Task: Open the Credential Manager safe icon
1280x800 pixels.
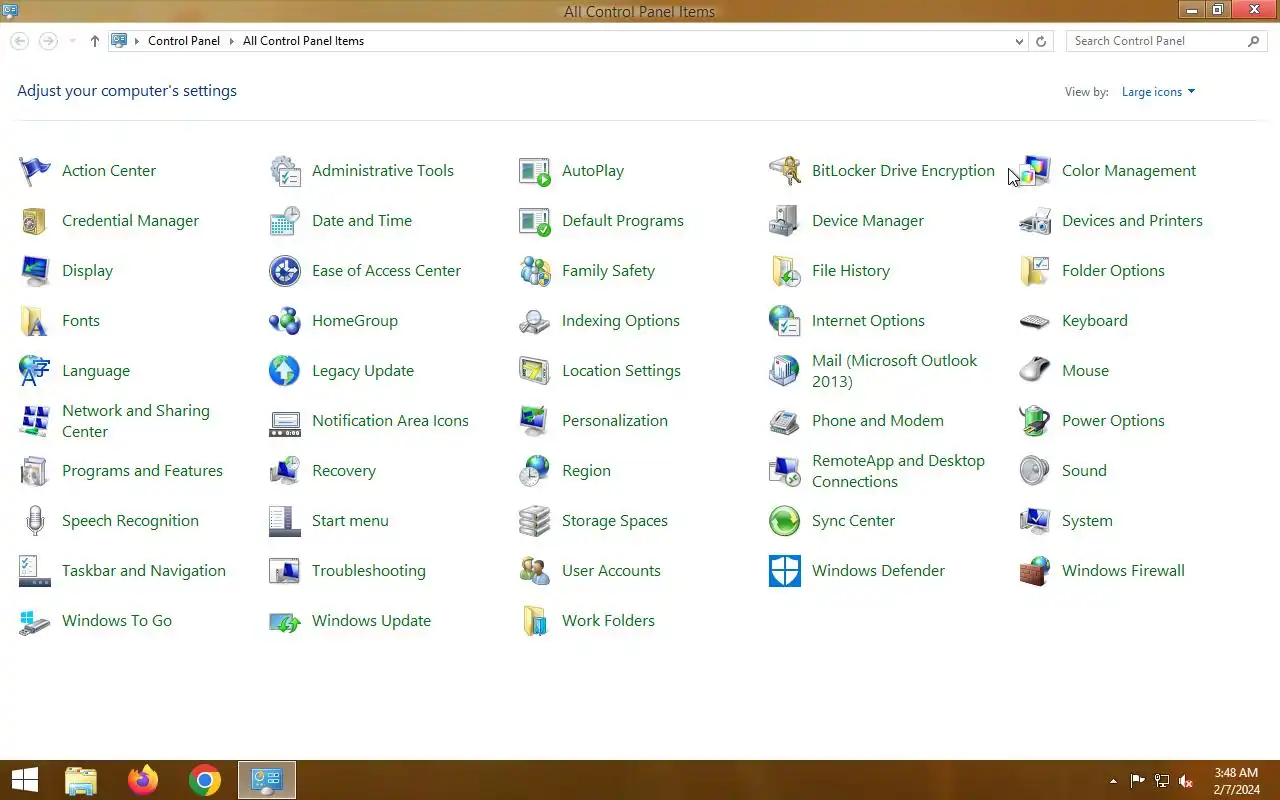Action: pos(35,221)
